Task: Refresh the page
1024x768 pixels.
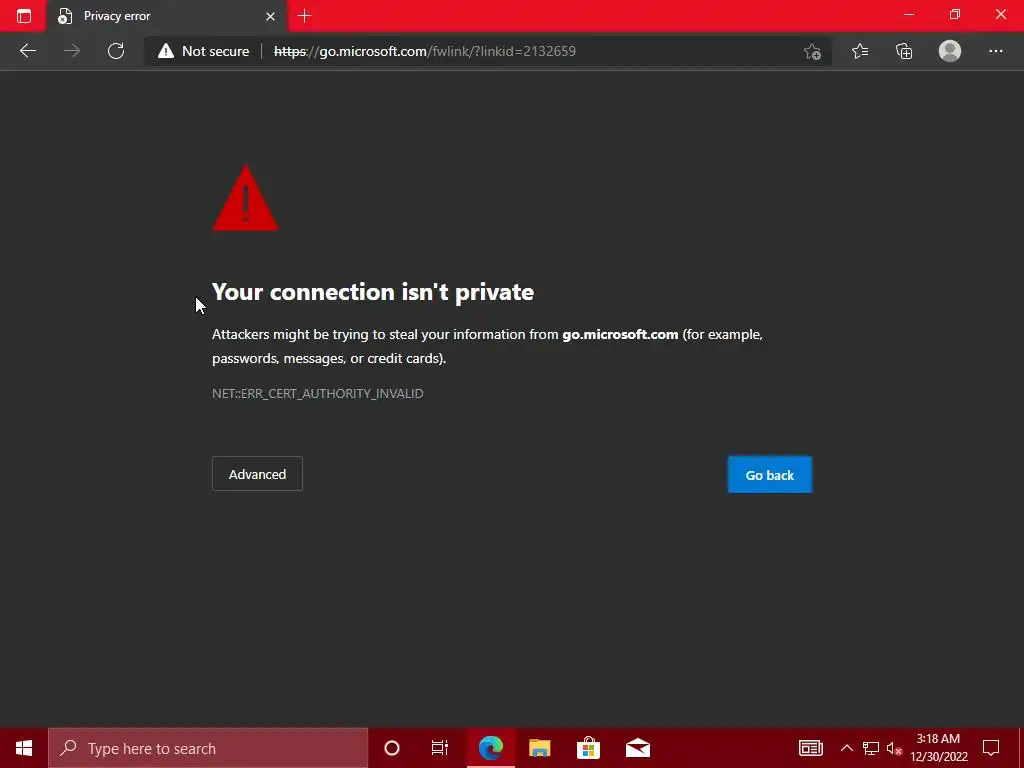Action: coord(116,51)
